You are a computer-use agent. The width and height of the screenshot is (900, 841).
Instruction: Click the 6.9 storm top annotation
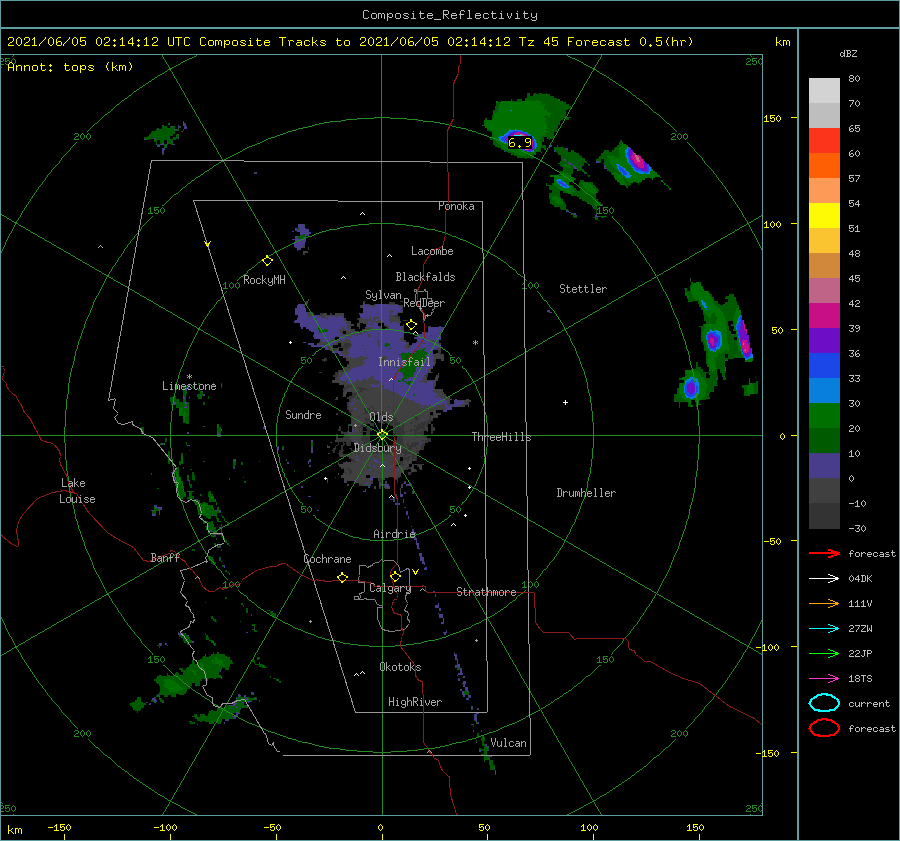coord(519,142)
